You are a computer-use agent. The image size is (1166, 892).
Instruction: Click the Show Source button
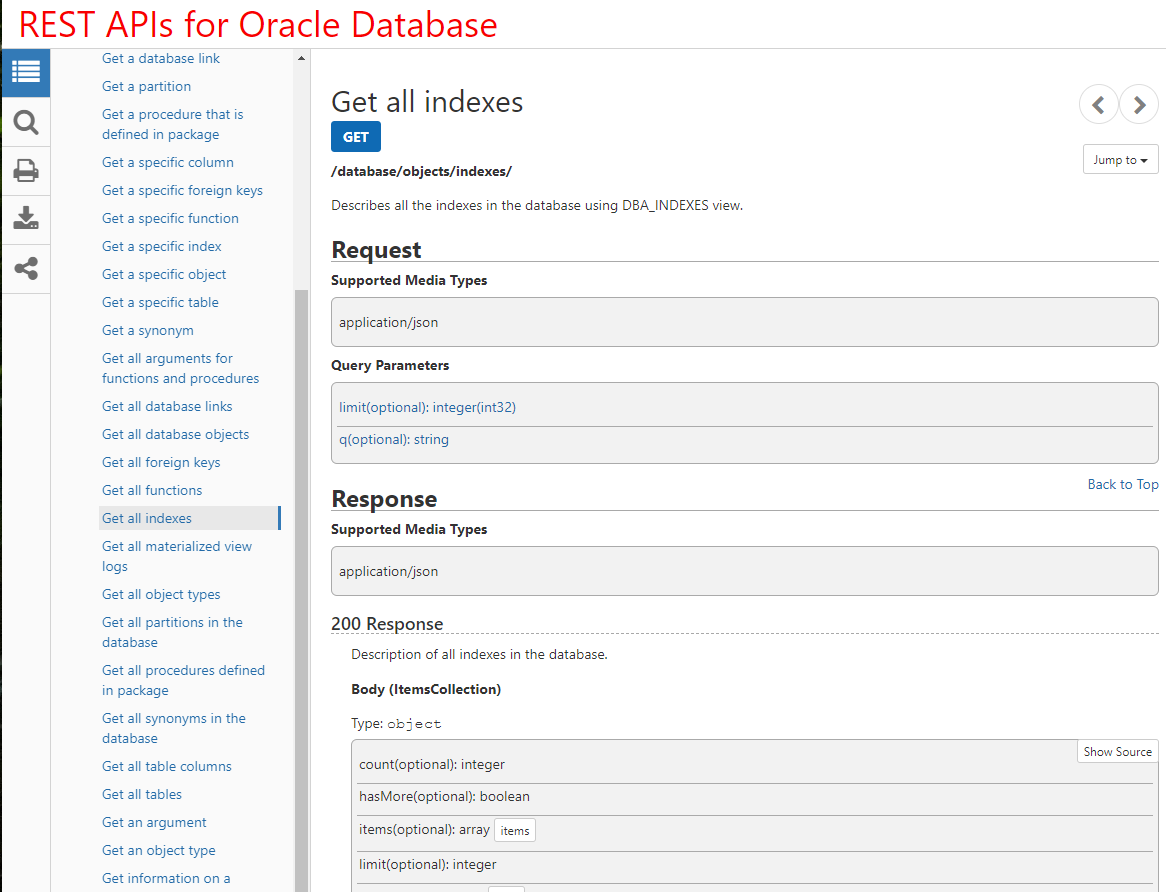(x=1118, y=752)
